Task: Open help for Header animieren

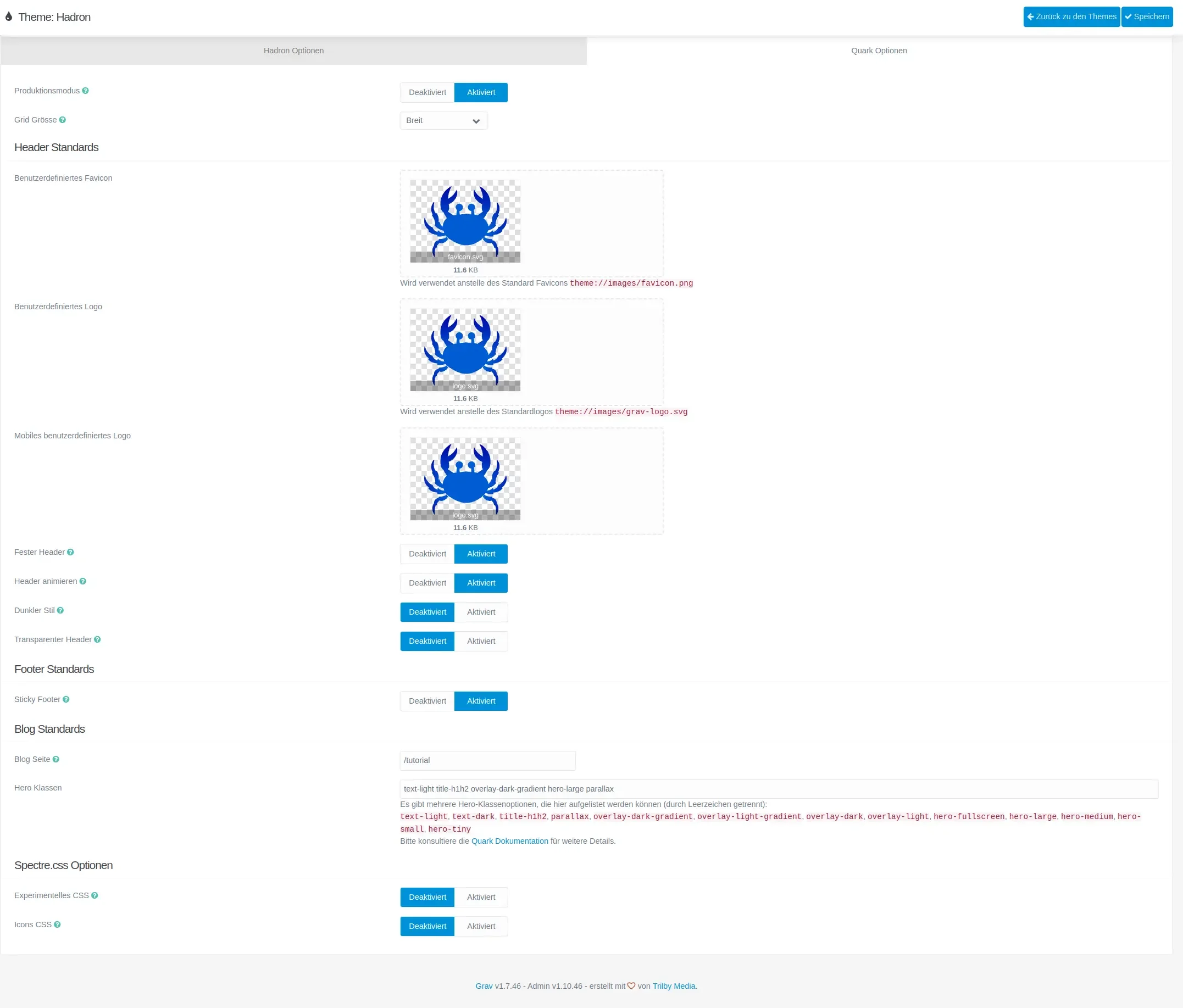Action: (83, 581)
